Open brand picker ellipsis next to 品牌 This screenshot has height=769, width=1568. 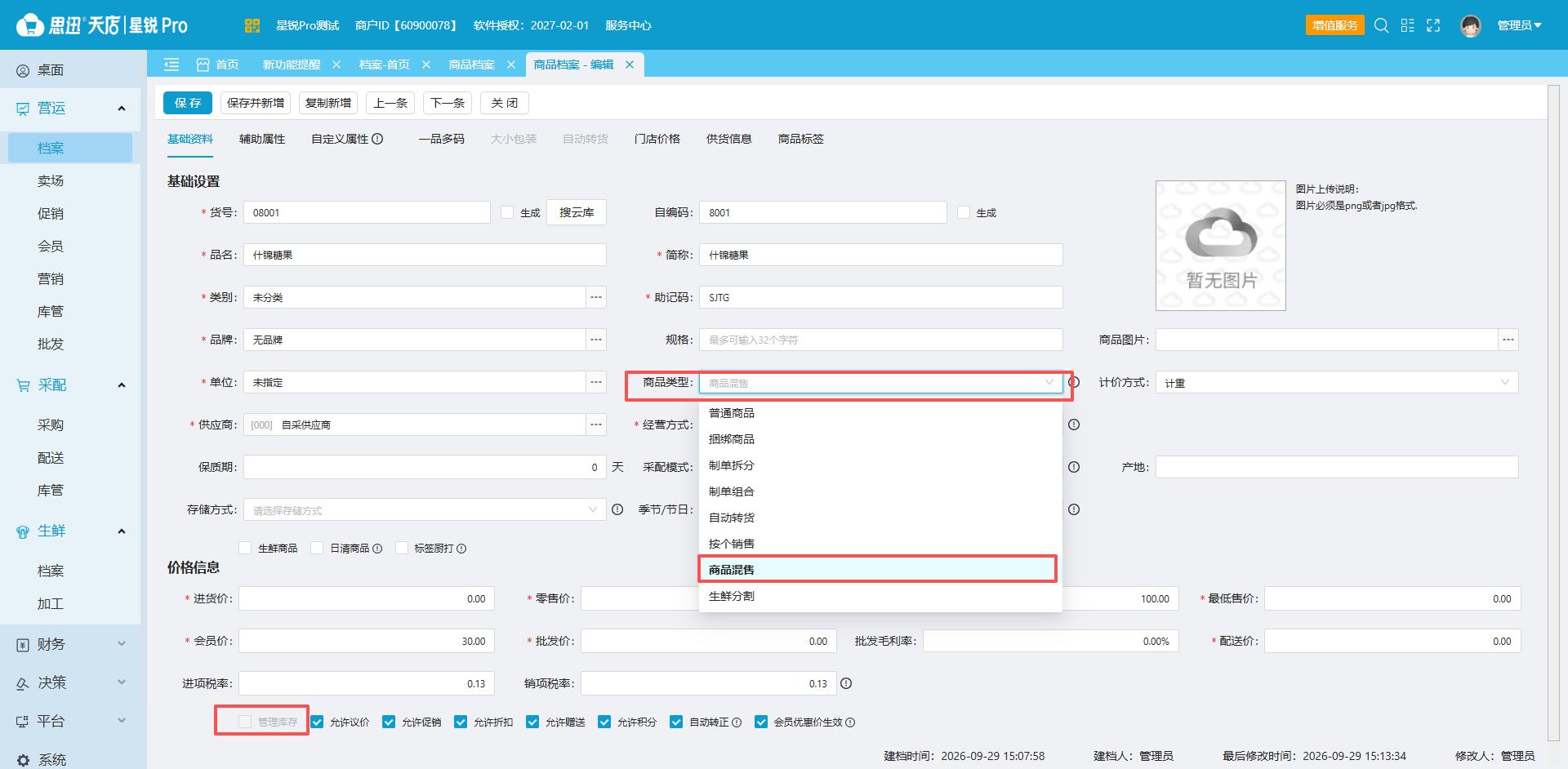(x=596, y=340)
